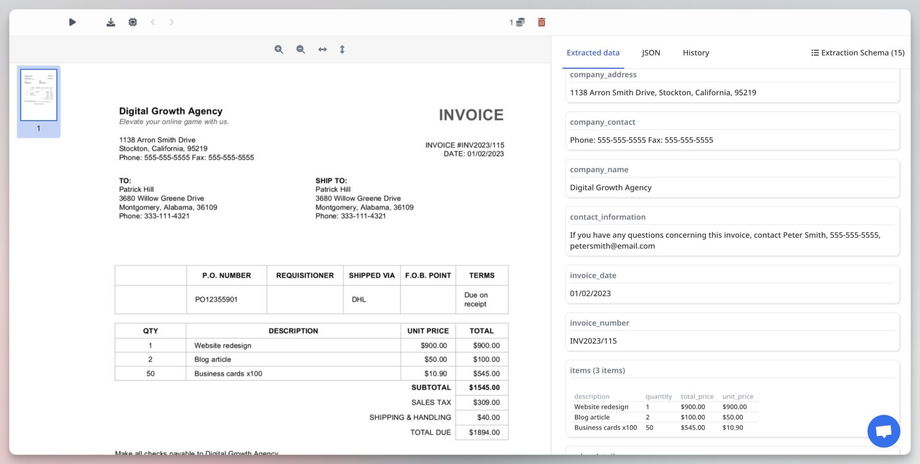Click the red trash delete icon
This screenshot has width=920, height=464.
[x=542, y=22]
